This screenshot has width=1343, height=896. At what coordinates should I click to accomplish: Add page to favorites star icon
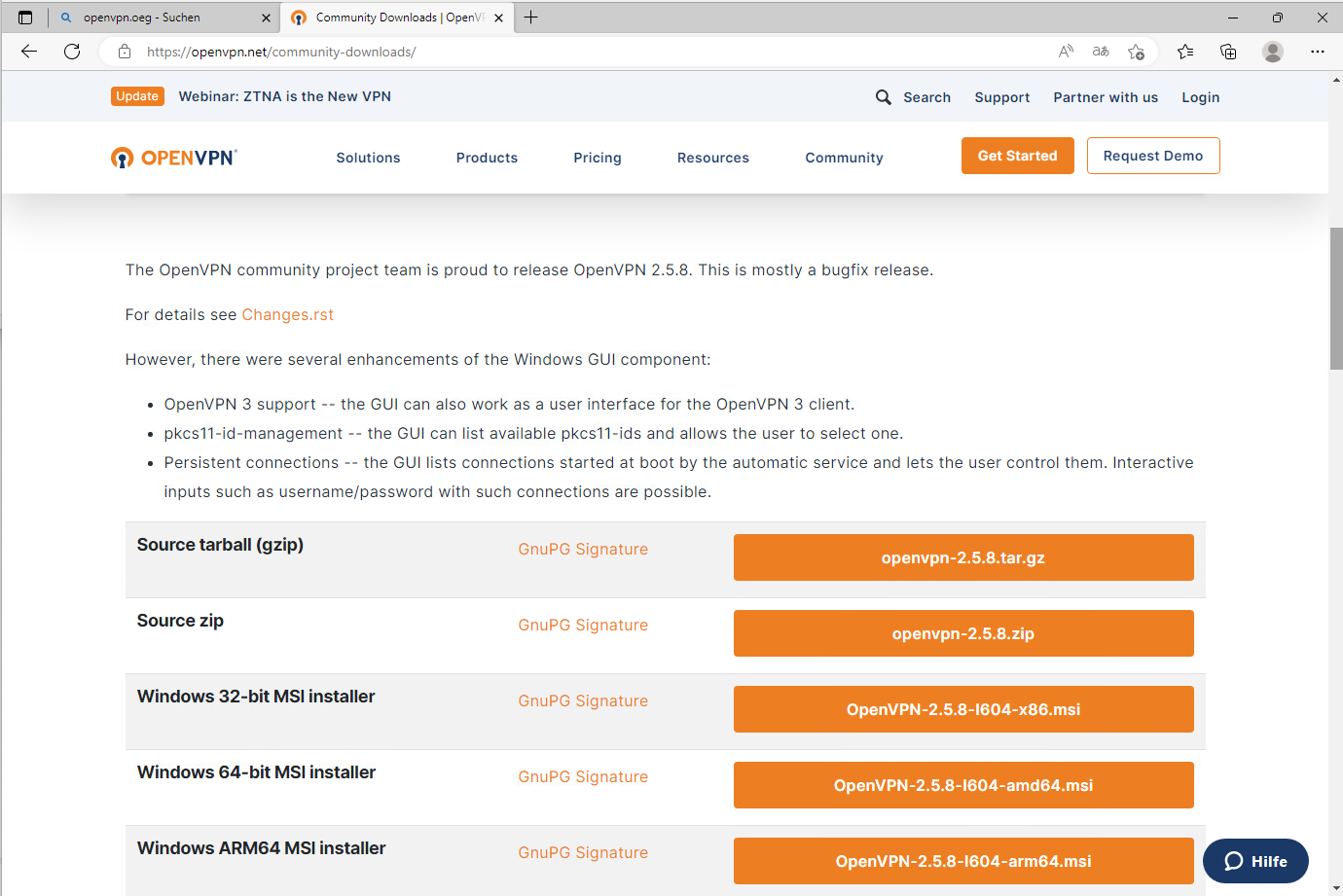pyautogui.click(x=1136, y=52)
